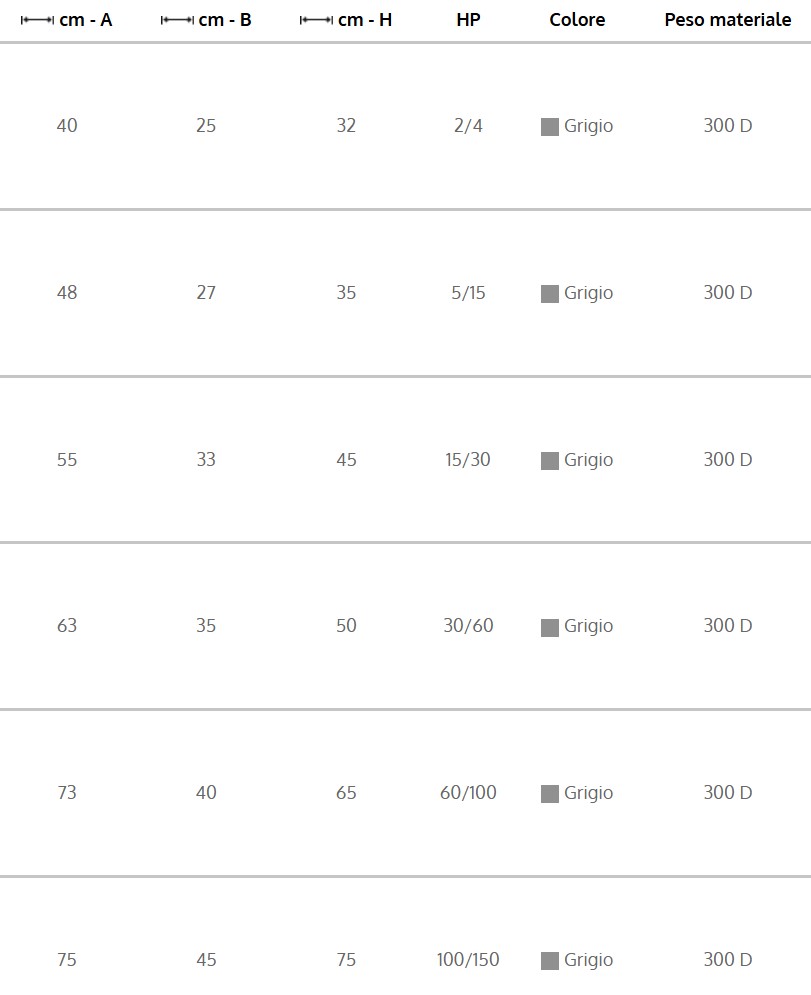The width and height of the screenshot is (811, 995).
Task: Click the dimension icon beside cm - H
Action: click(x=316, y=20)
